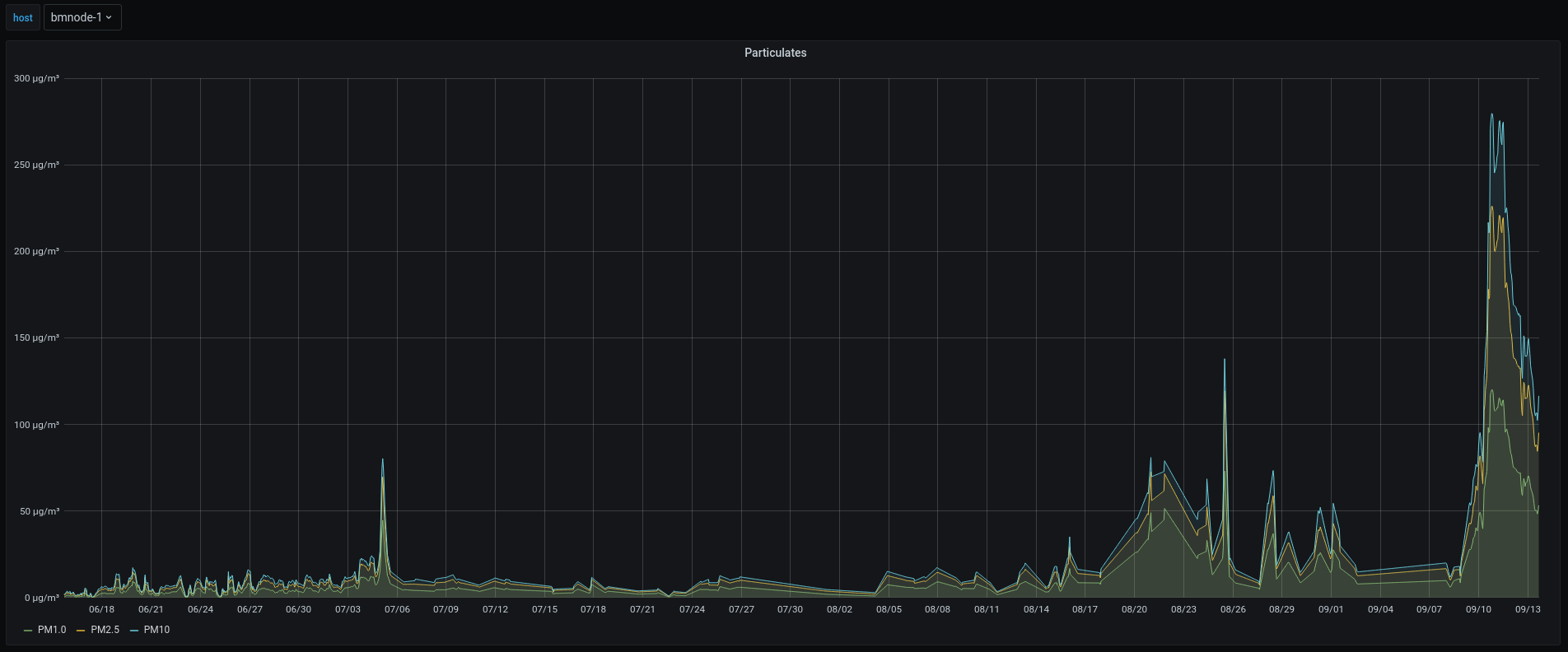The image size is (1568, 652).
Task: Toggle the PM10 series in legend
Action: tap(156, 630)
